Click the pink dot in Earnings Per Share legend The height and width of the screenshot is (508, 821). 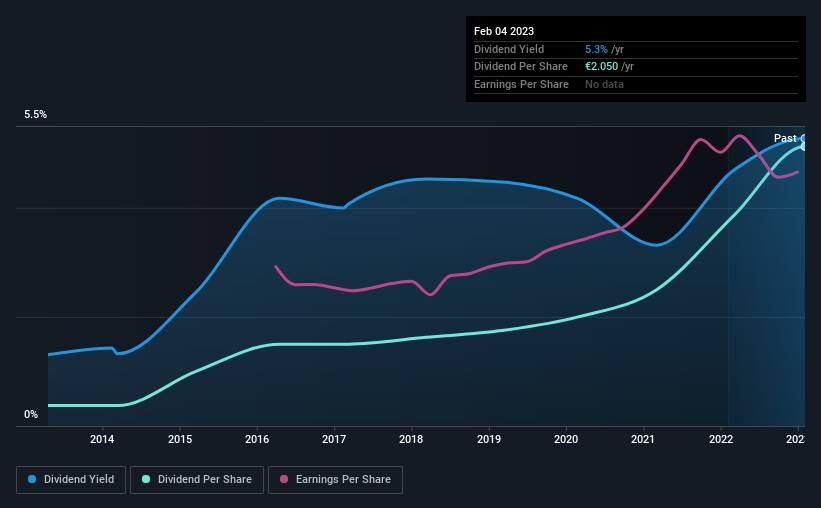[x=284, y=480]
